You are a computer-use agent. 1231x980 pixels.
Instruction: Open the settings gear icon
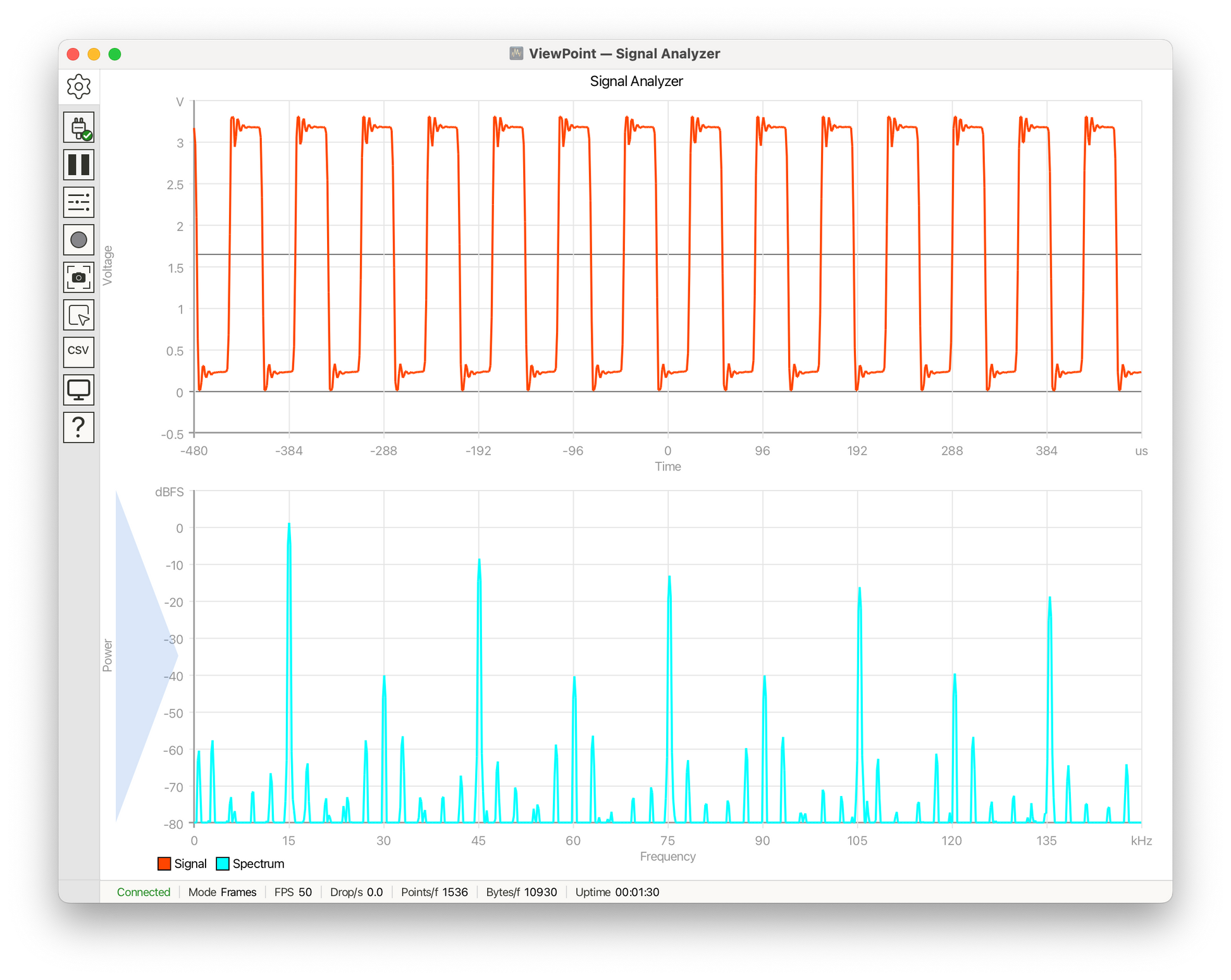[x=78, y=87]
